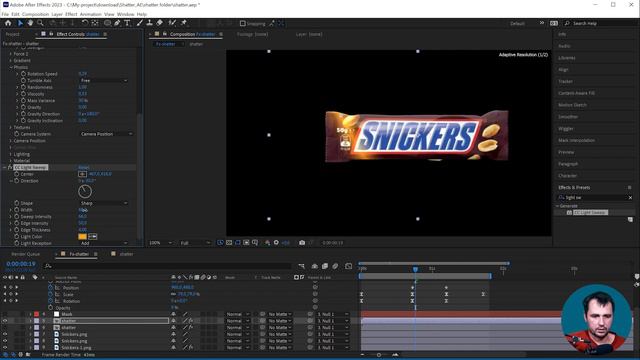Switch to the Project panel tab
640x360 pixels.
(x=13, y=34)
